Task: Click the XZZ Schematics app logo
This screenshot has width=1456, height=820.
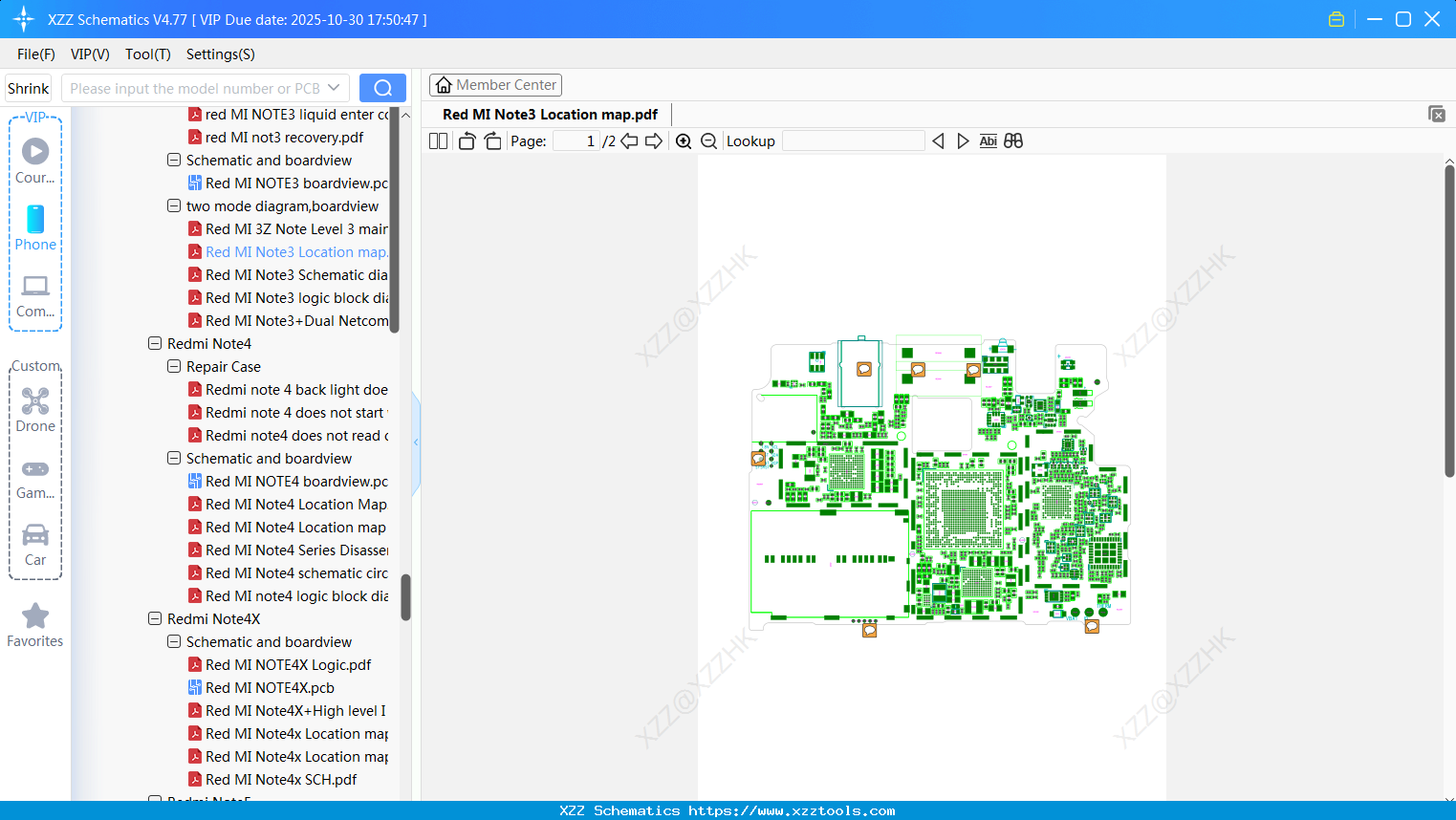Action: tap(24, 19)
